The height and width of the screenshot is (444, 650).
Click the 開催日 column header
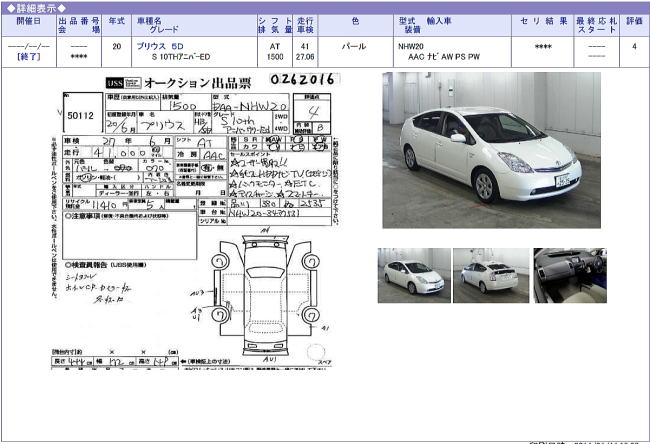pos(29,25)
